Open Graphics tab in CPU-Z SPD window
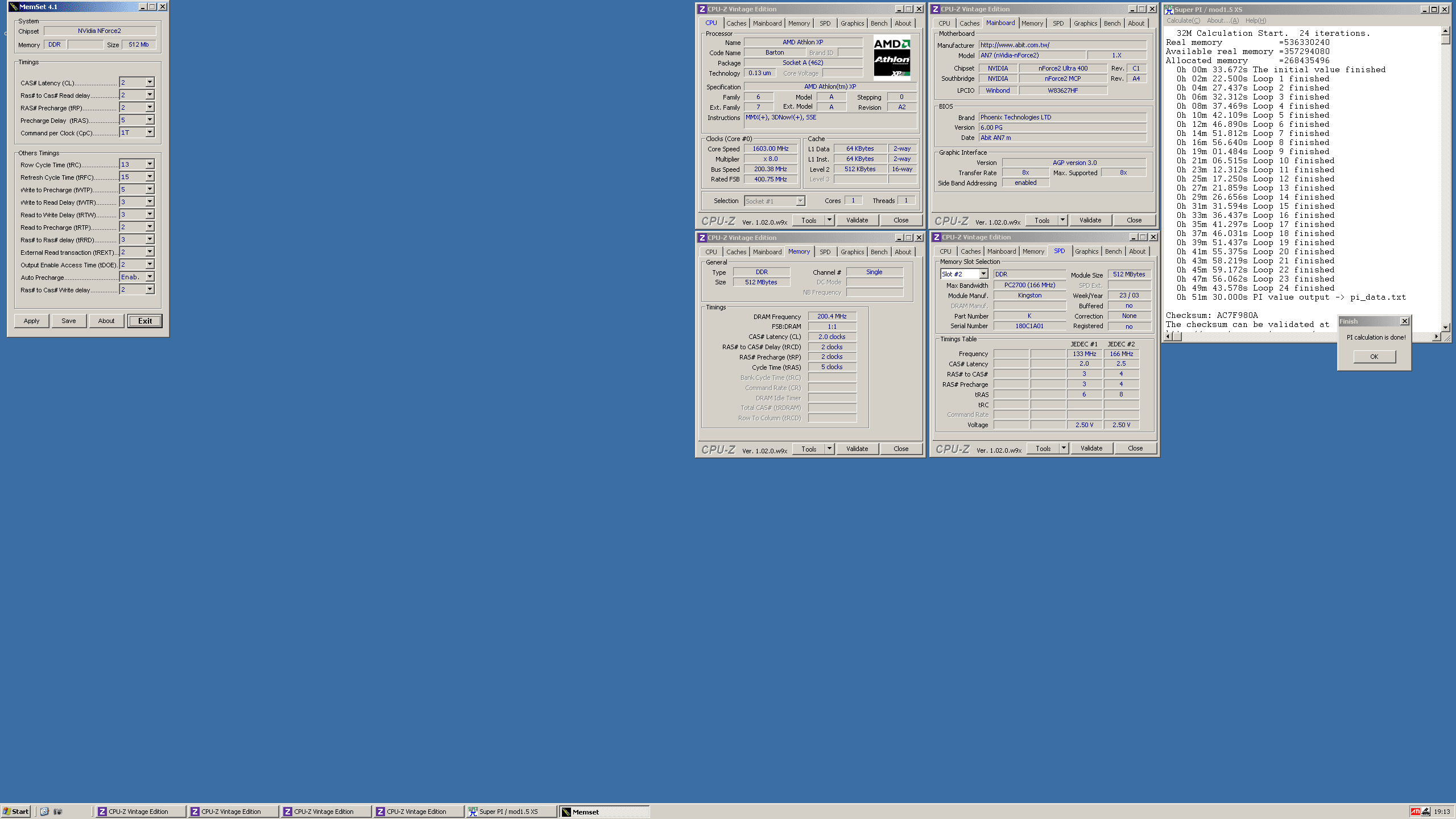 1086,251
